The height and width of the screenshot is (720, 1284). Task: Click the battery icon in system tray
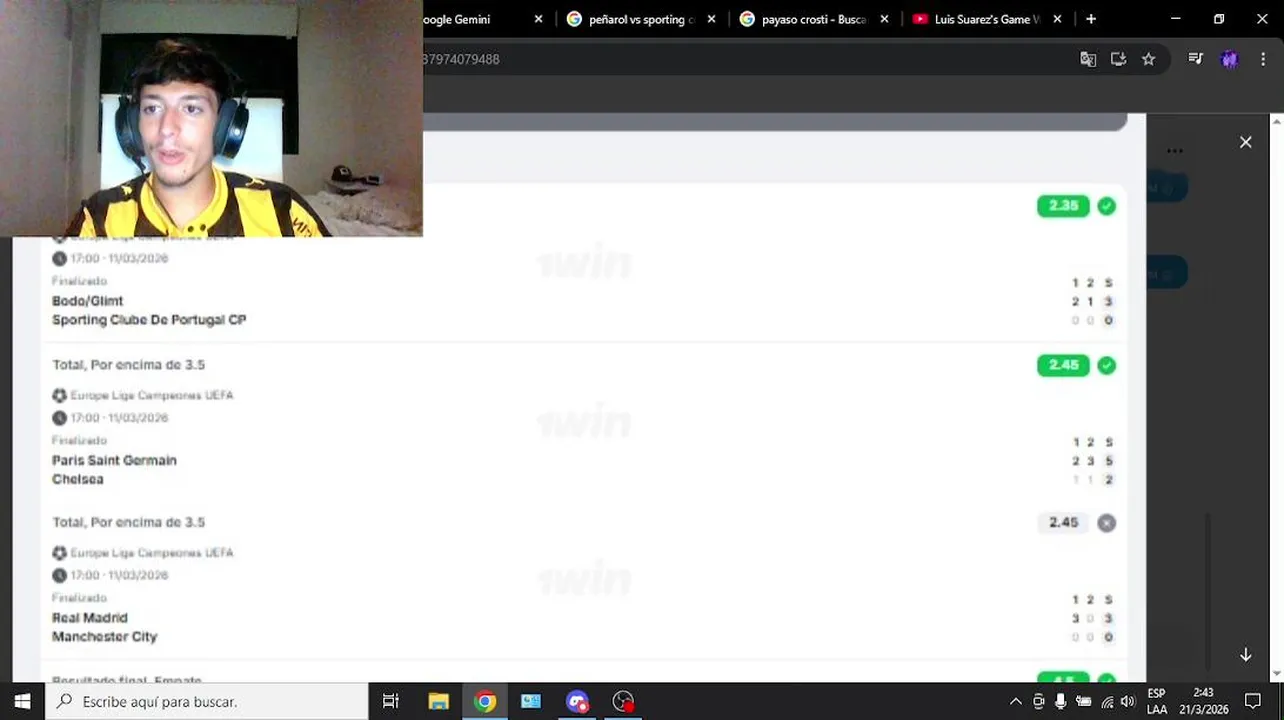tap(1084, 702)
